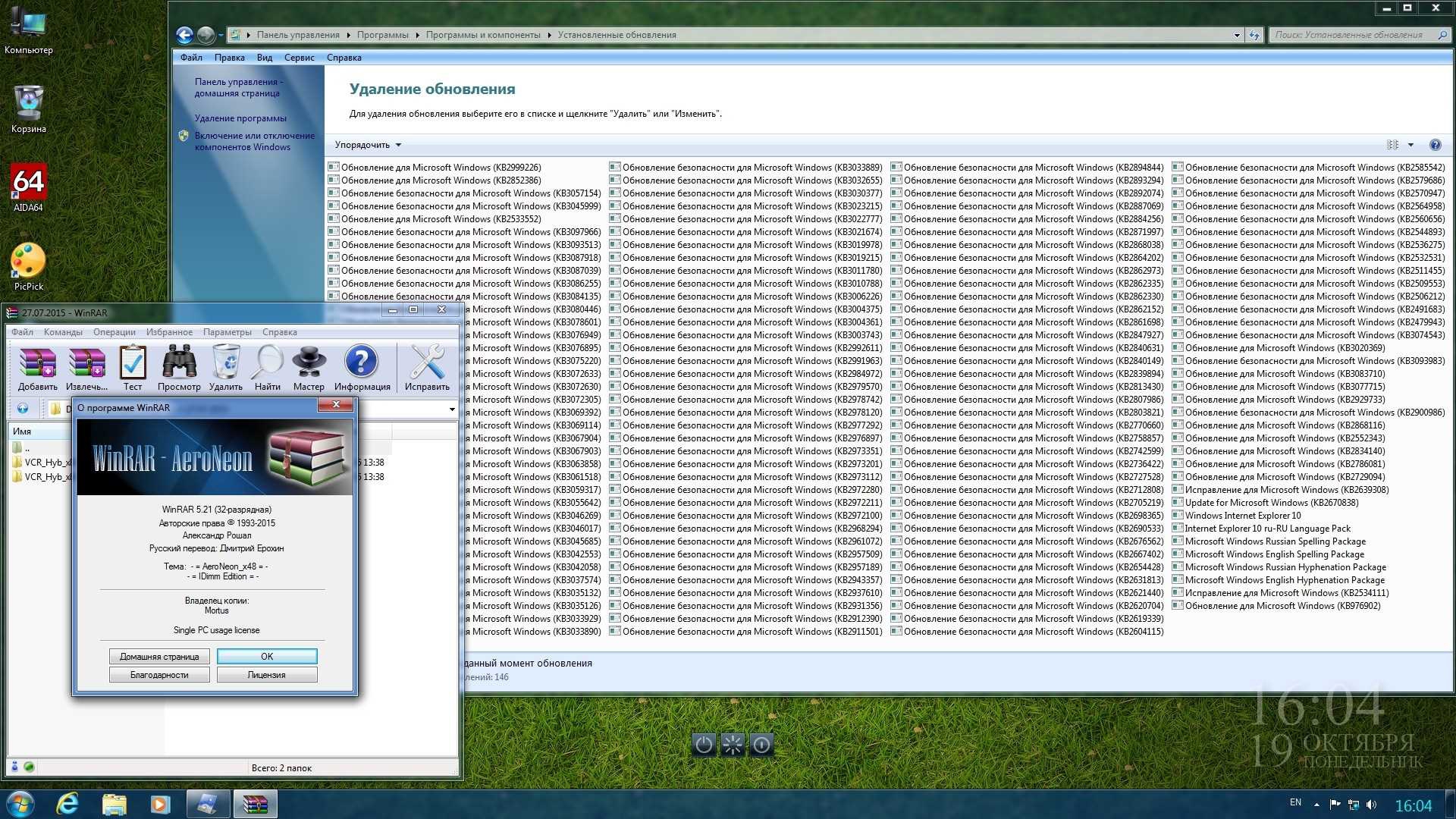Select update KB976902 entry

click(1277, 606)
